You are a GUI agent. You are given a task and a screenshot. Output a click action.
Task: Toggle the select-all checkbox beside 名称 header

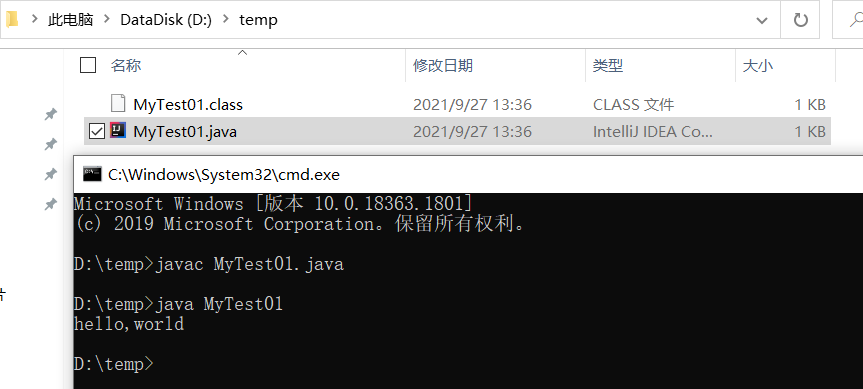tap(88, 65)
